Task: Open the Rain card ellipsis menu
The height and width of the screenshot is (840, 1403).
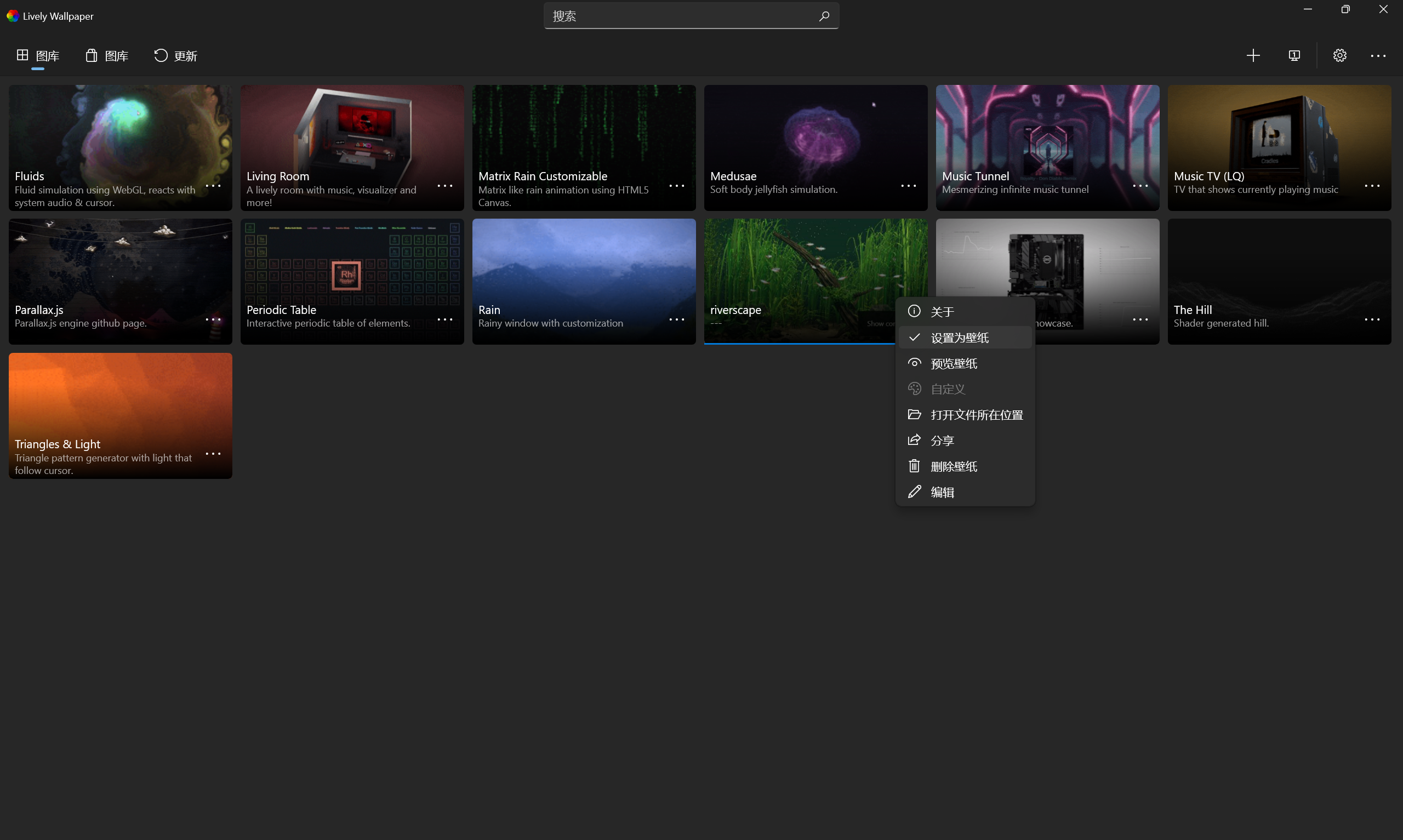Action: coord(676,319)
